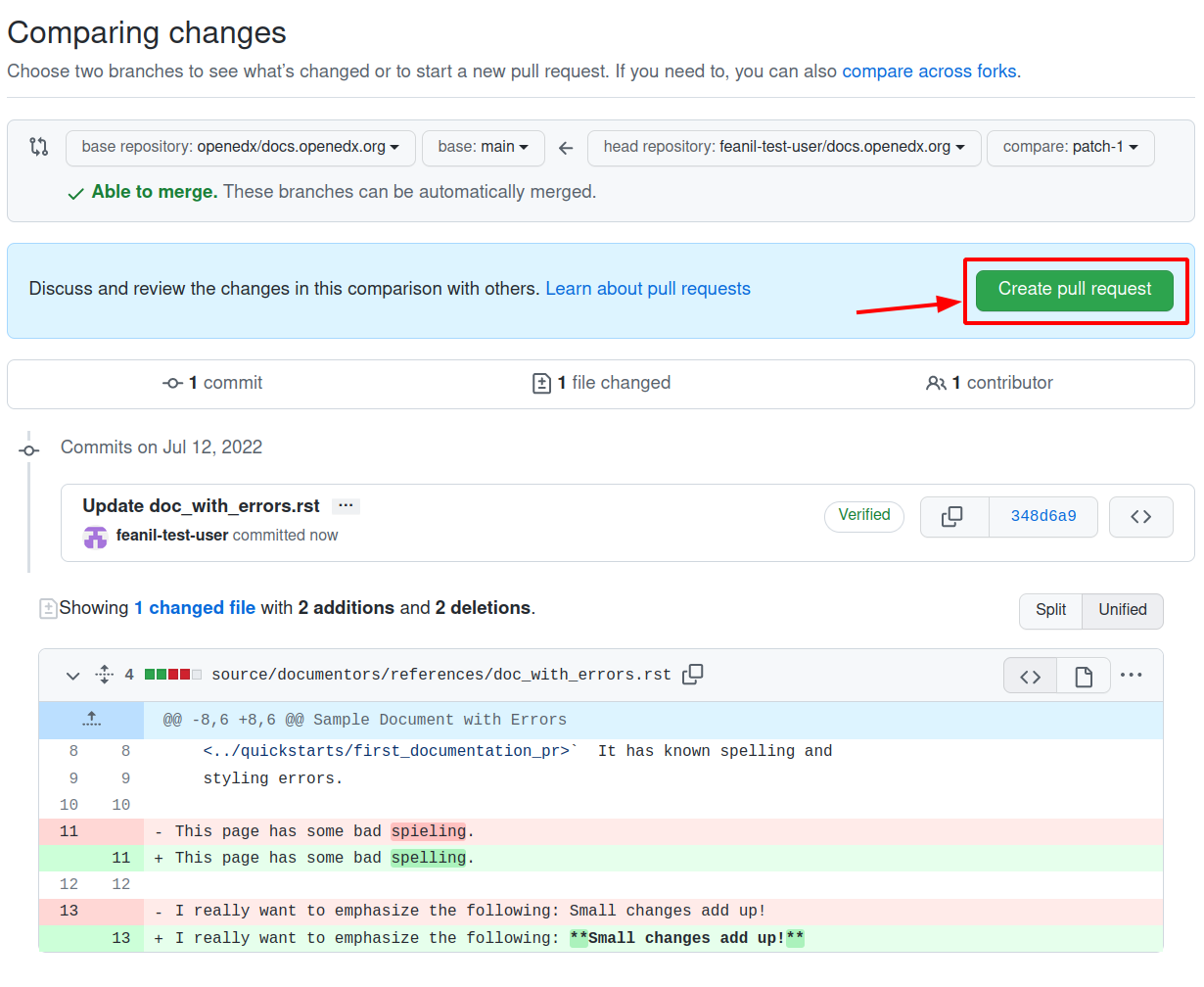1204x987 pixels.
Task: Select the Unified diff view
Action: pyautogui.click(x=1122, y=610)
